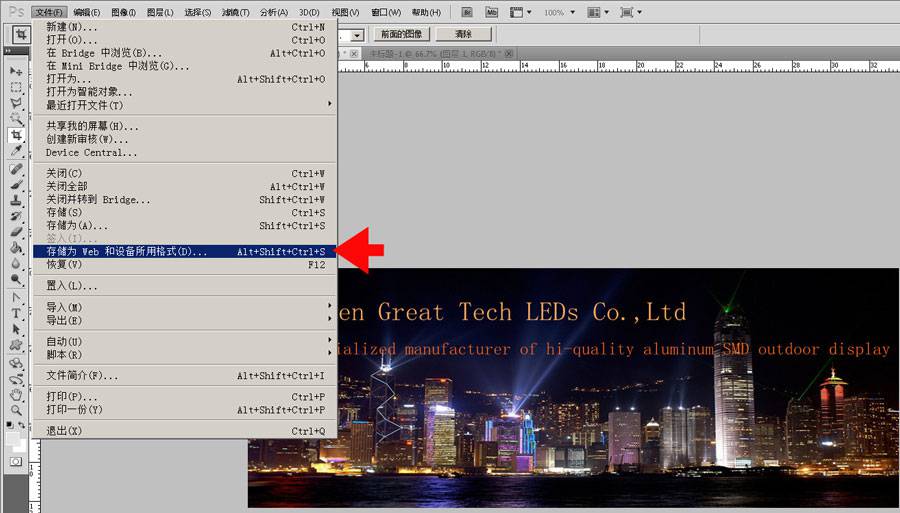Image resolution: width=900 pixels, height=513 pixels.
Task: Open the 图像 (Image) menu
Action: pyautogui.click(x=123, y=12)
